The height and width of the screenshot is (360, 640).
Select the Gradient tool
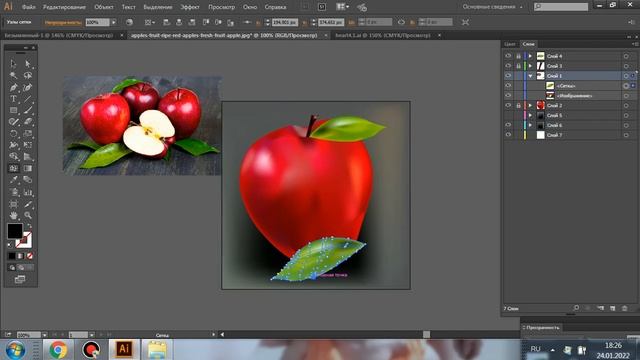[28, 168]
